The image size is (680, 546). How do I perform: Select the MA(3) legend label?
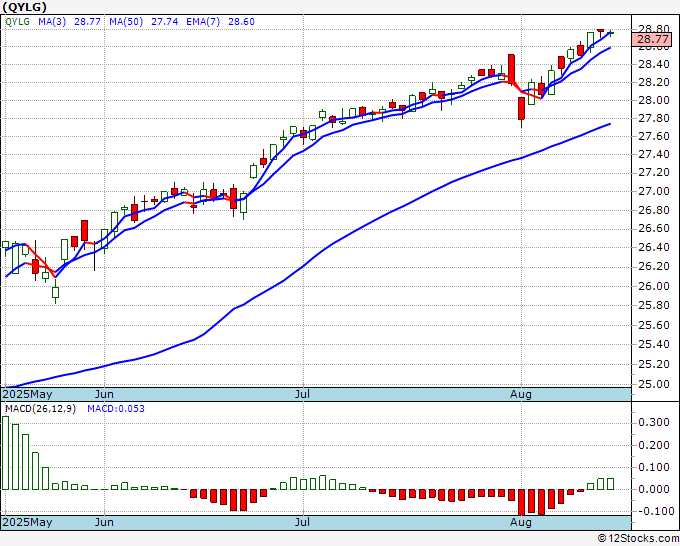point(52,22)
